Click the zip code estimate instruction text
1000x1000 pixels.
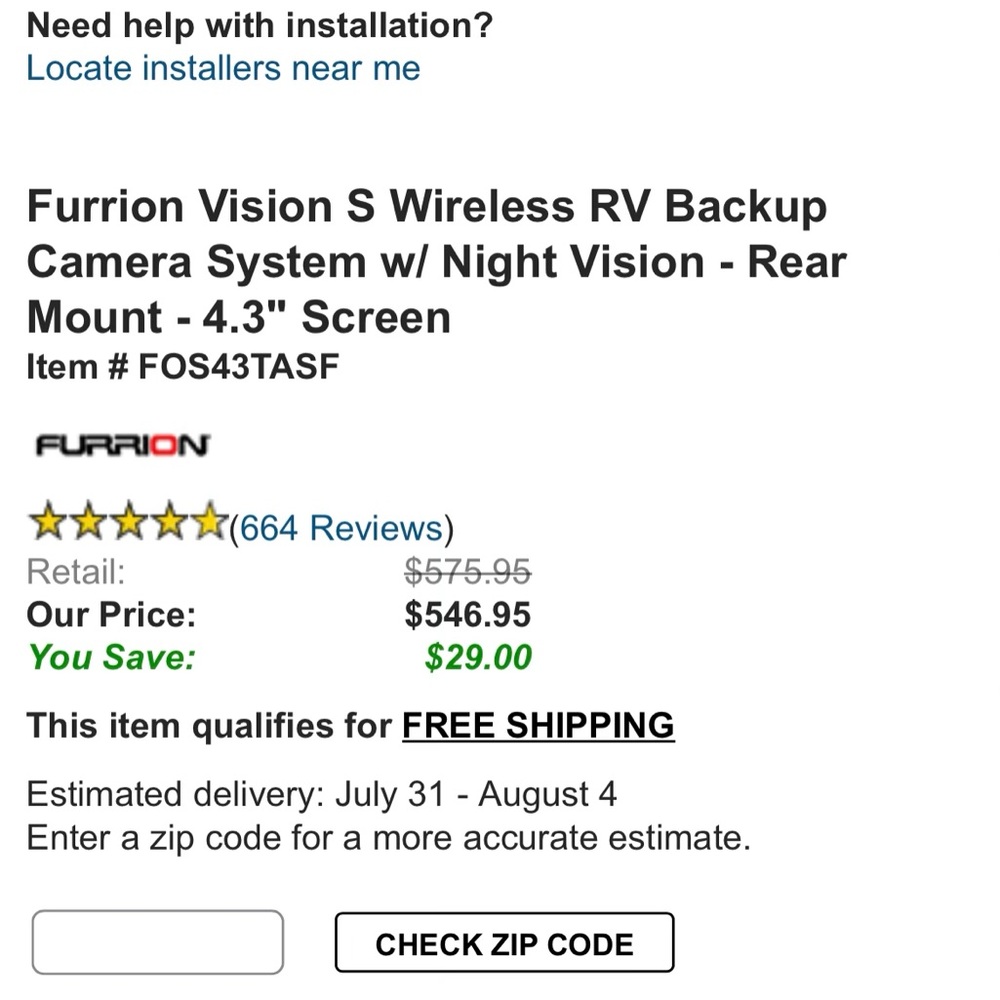click(x=388, y=838)
